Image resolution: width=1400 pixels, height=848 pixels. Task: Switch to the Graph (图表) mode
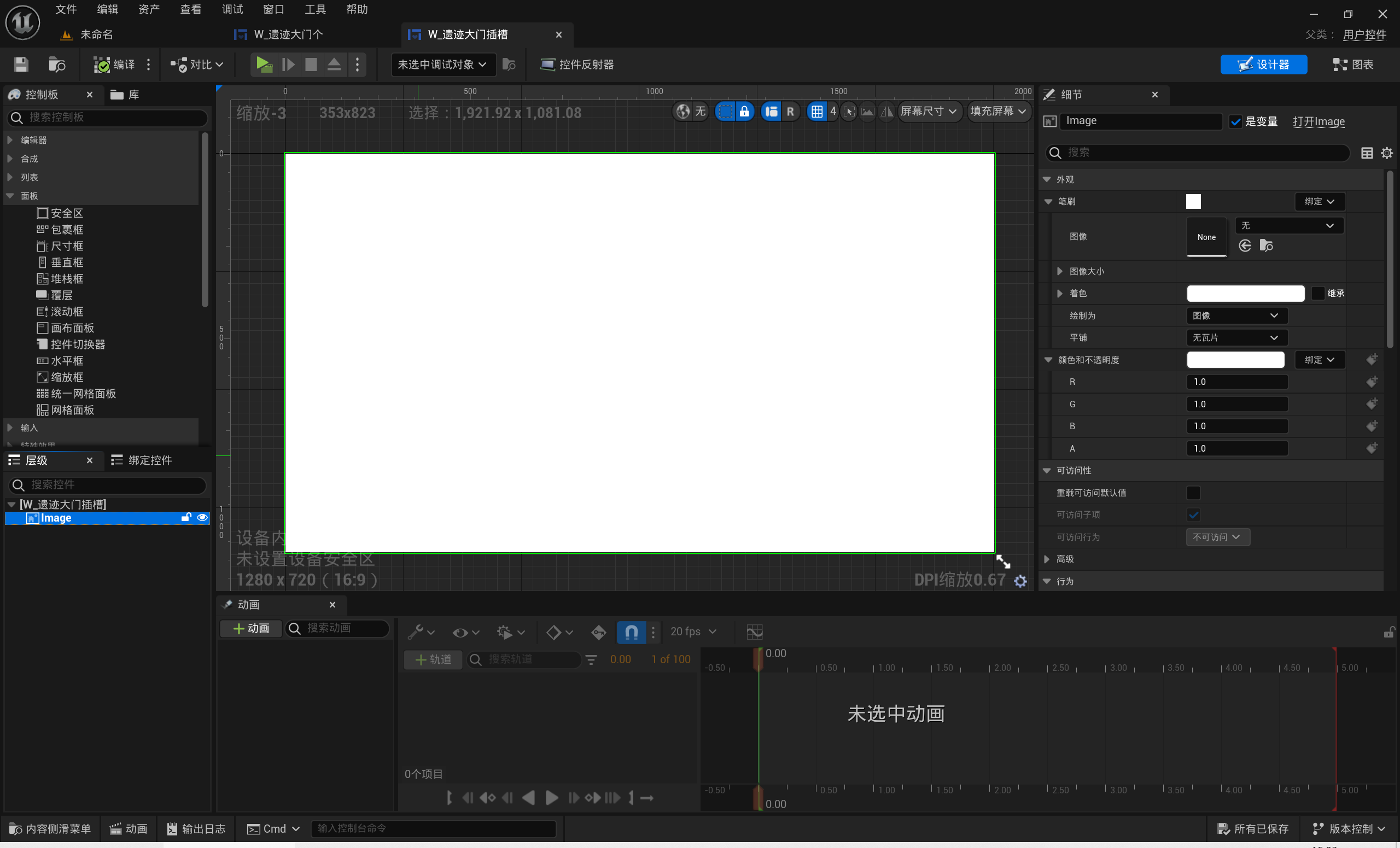(x=1353, y=64)
